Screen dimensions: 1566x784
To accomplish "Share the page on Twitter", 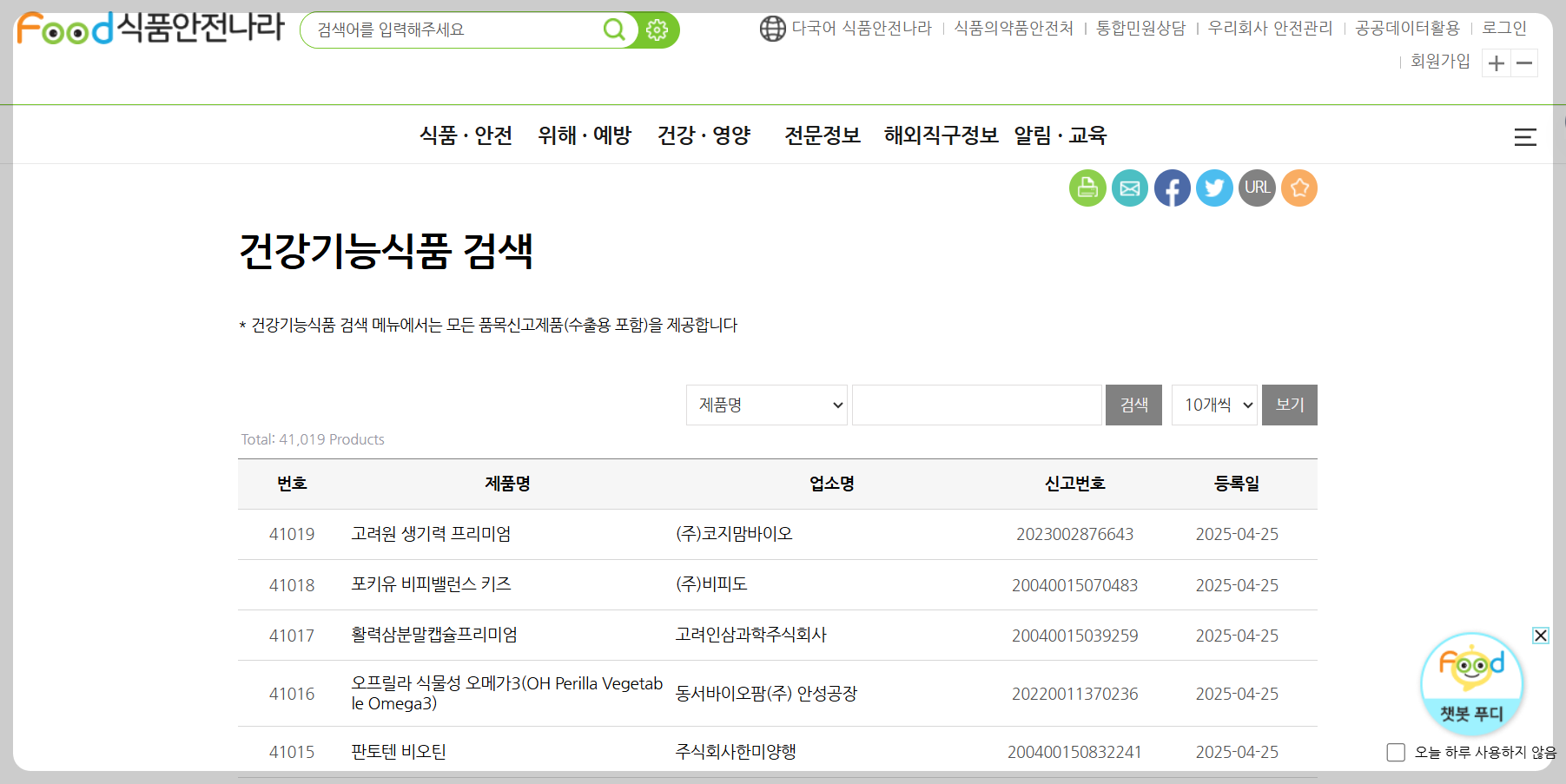I will coord(1214,188).
